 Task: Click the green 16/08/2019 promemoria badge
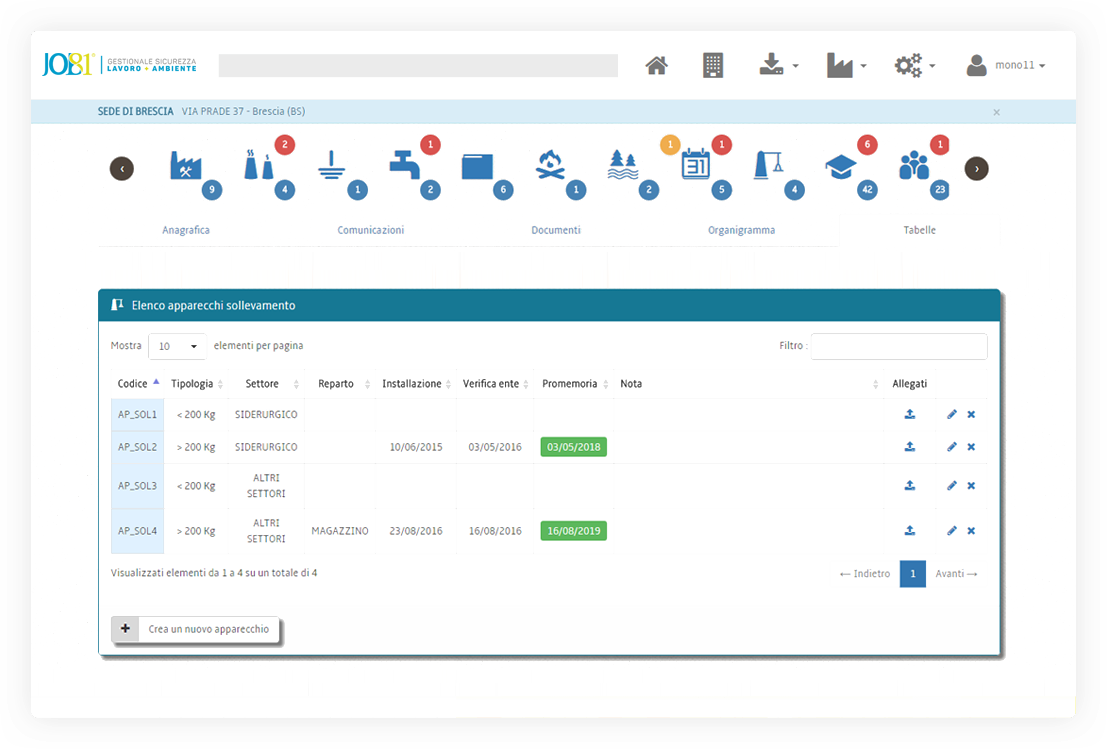coord(572,530)
